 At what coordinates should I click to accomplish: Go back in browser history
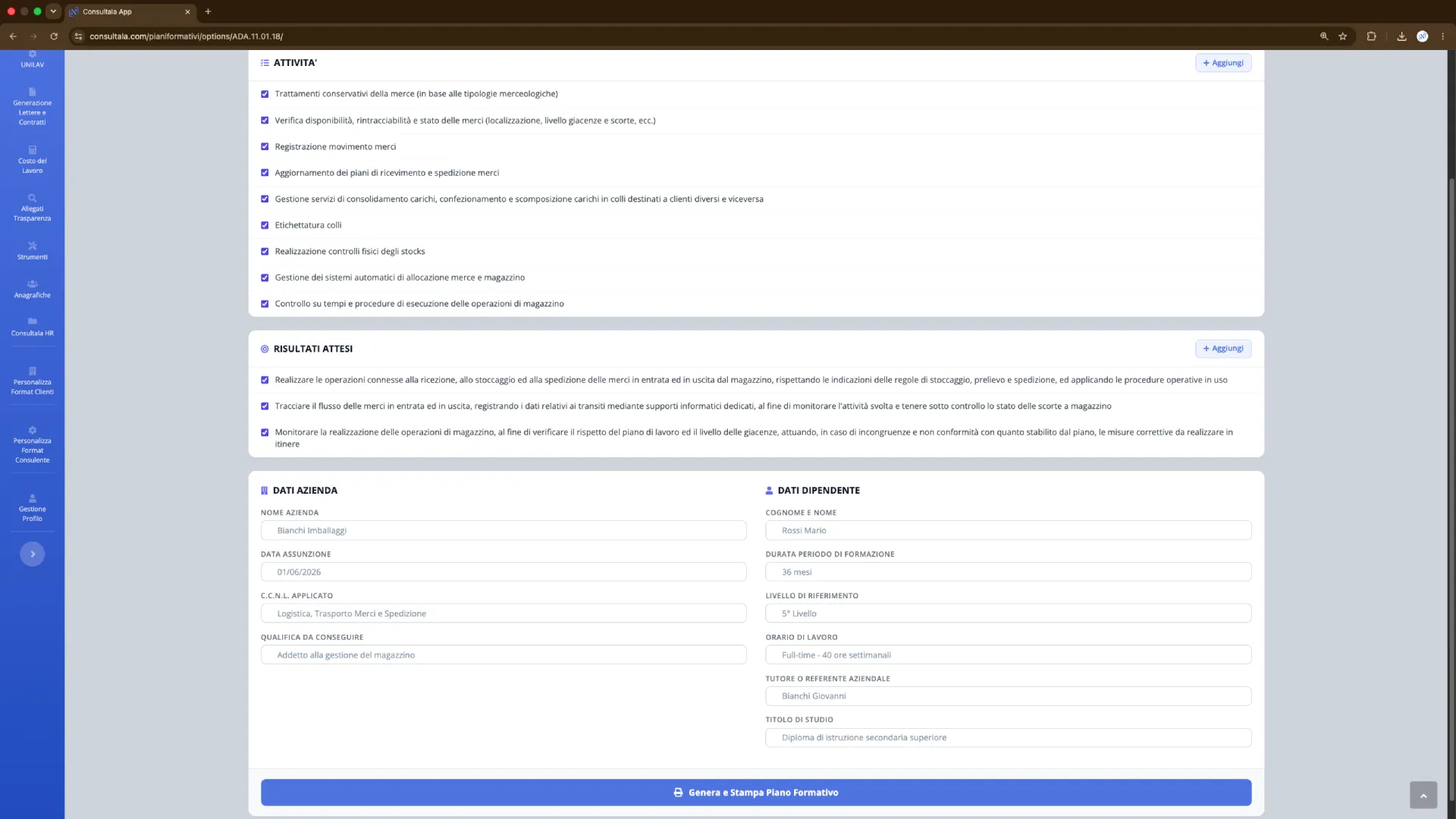pos(13,36)
